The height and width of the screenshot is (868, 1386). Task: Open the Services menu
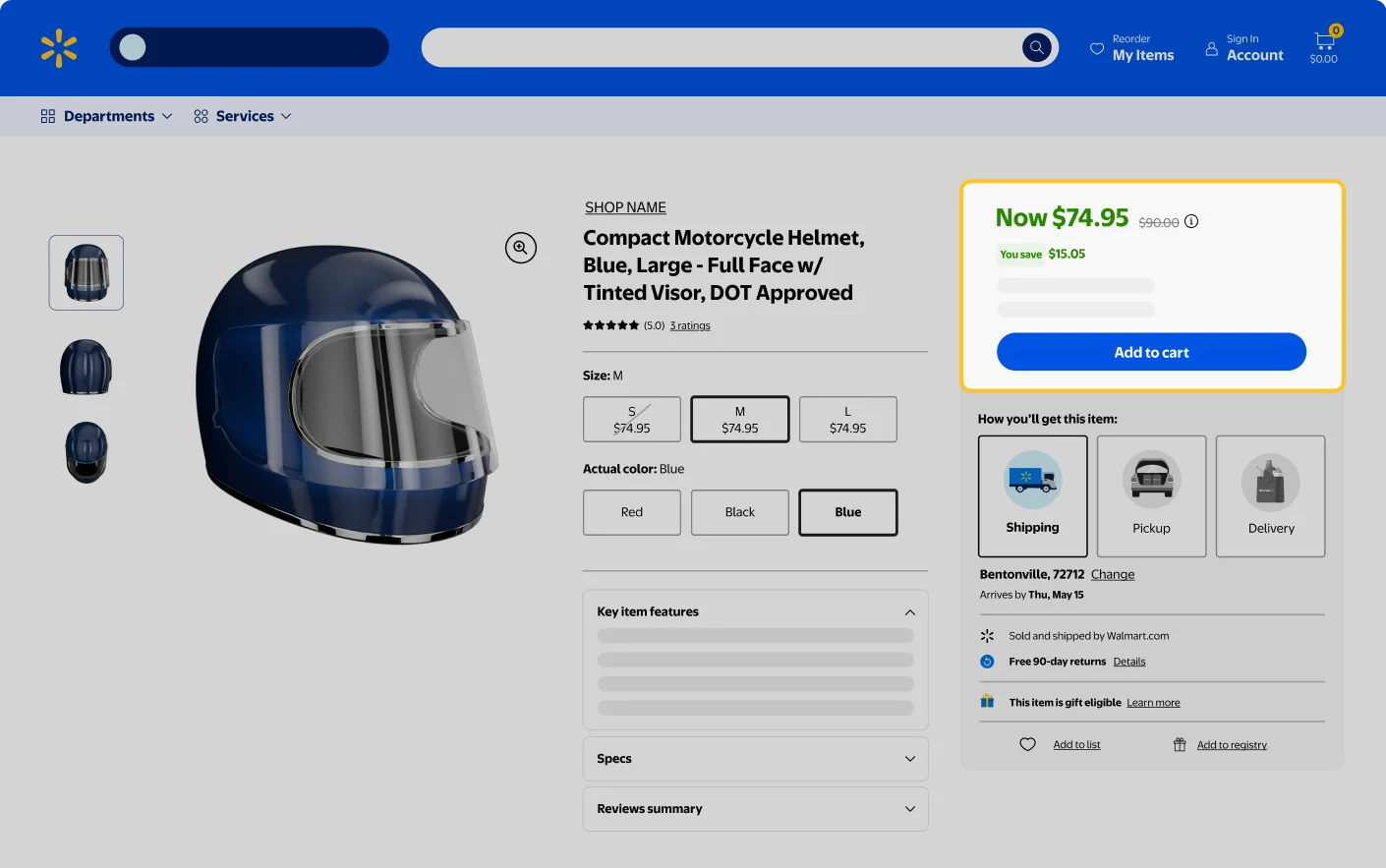[243, 115]
